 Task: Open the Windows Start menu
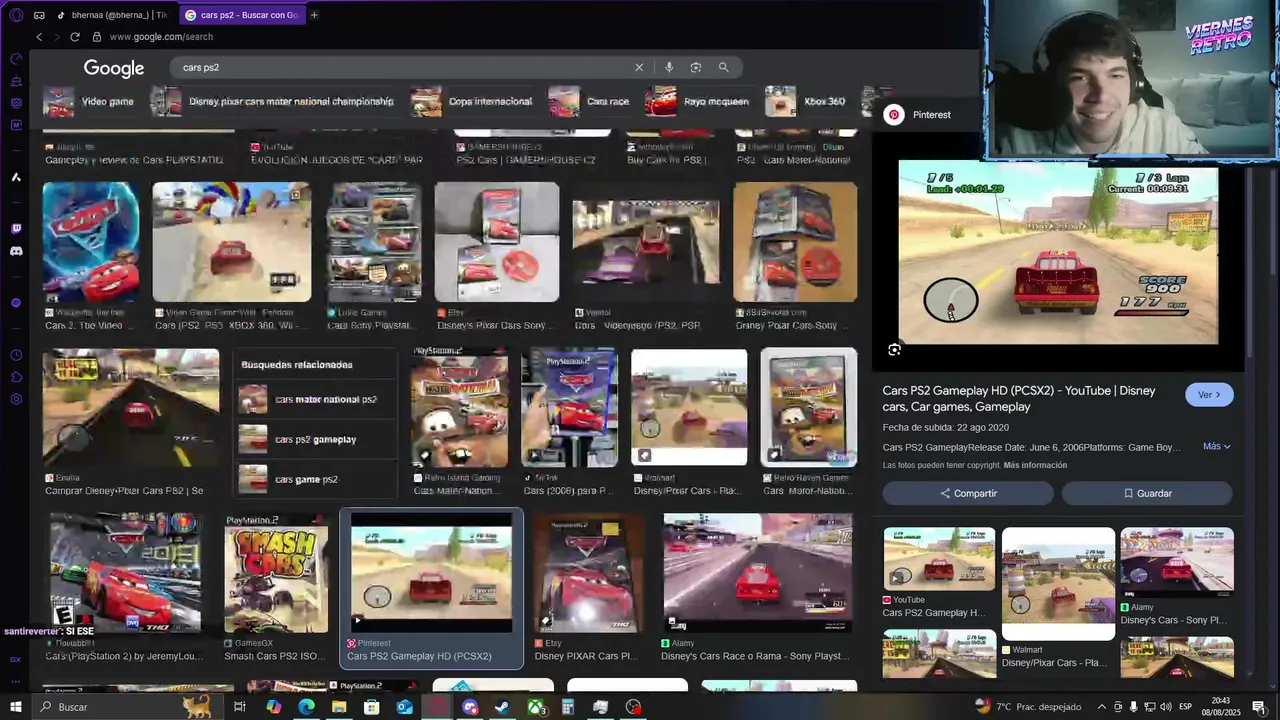(16, 707)
